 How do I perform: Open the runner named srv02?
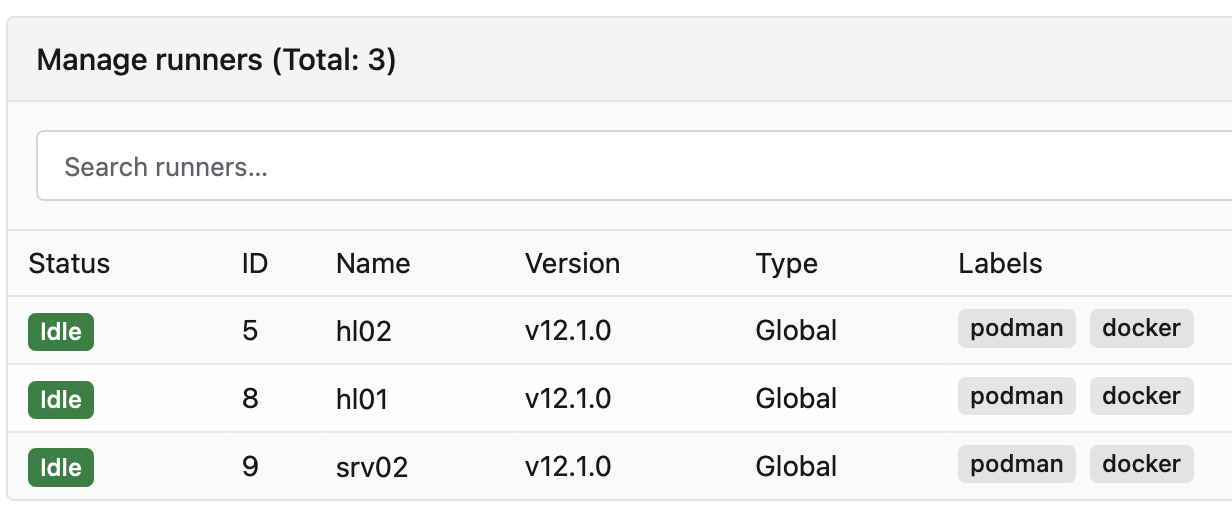(x=372, y=467)
